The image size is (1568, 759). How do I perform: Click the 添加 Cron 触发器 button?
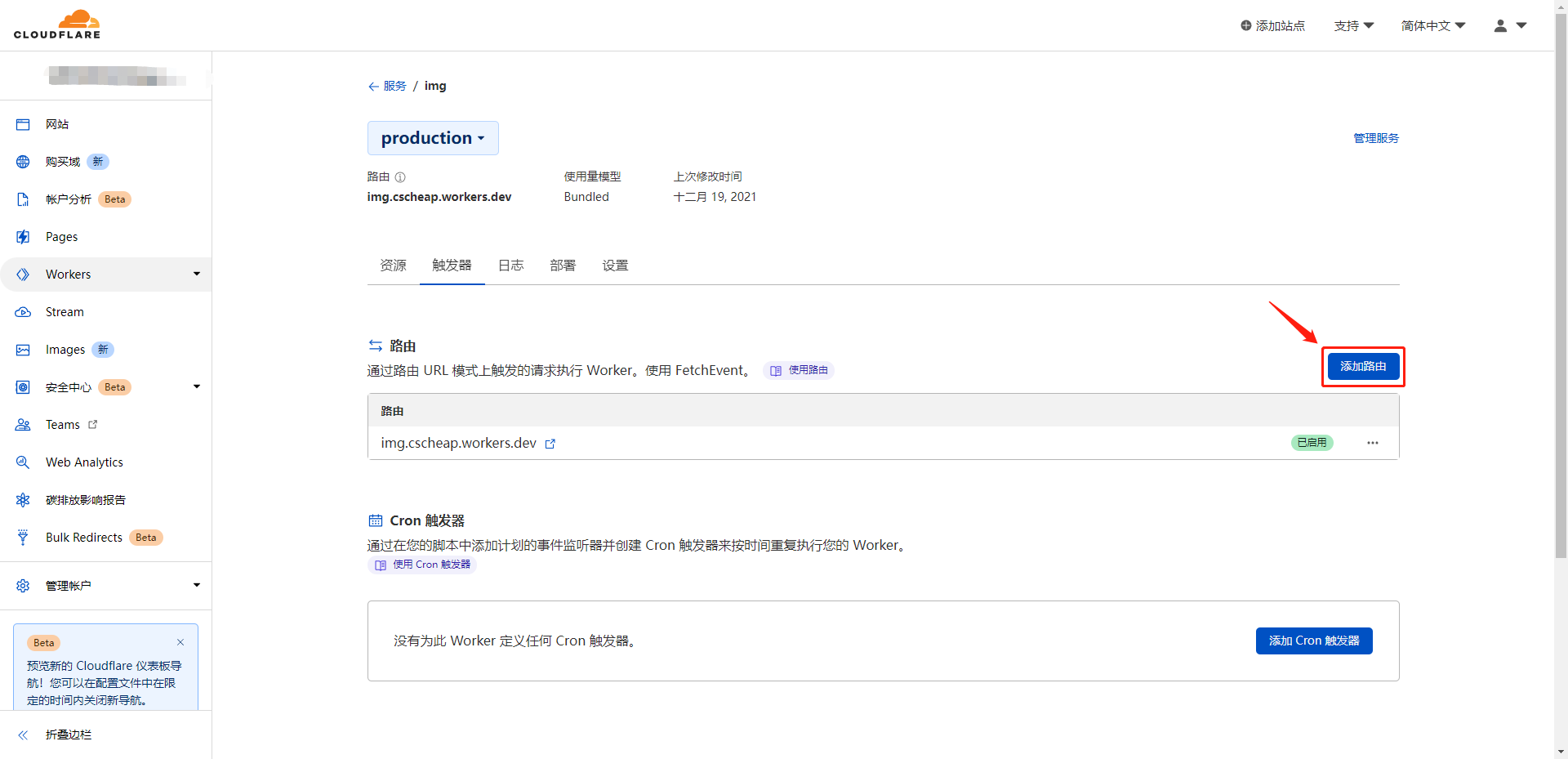[x=1314, y=641]
